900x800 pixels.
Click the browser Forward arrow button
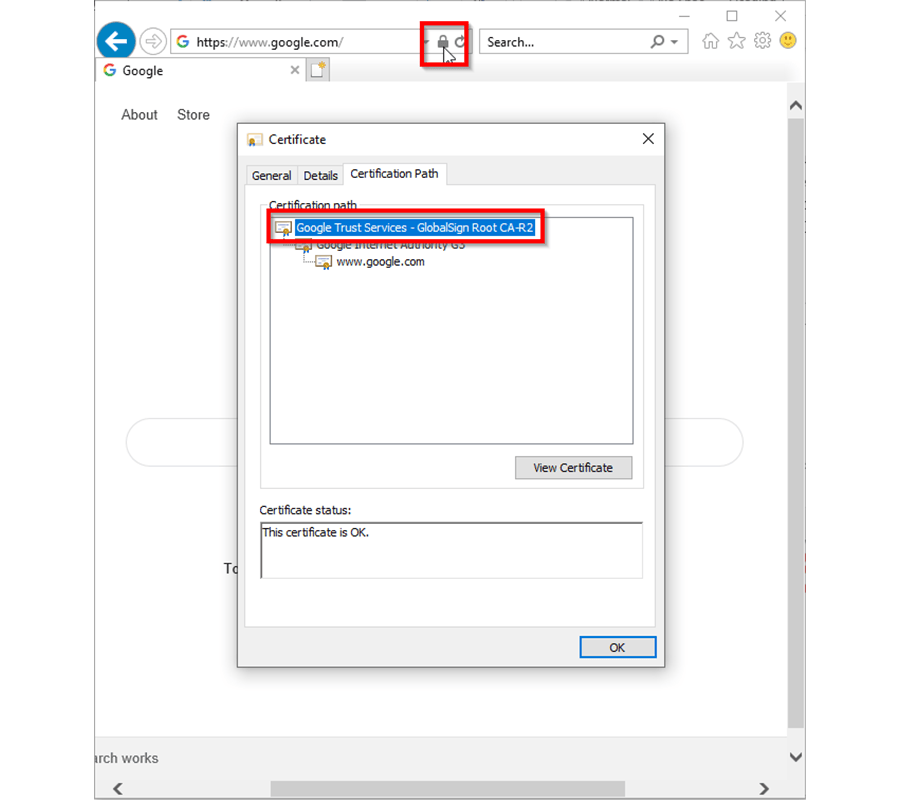[x=153, y=41]
